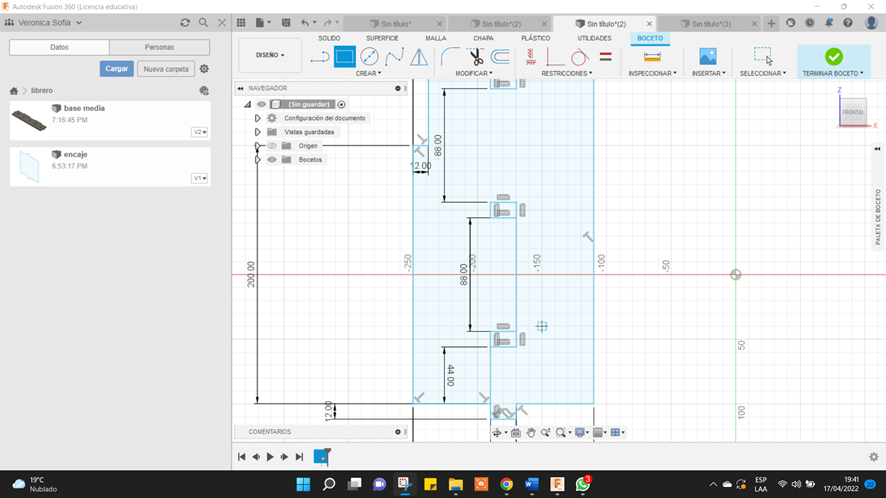The image size is (886, 498).
Task: Select the Mirror tool icon
Action: 419,57
